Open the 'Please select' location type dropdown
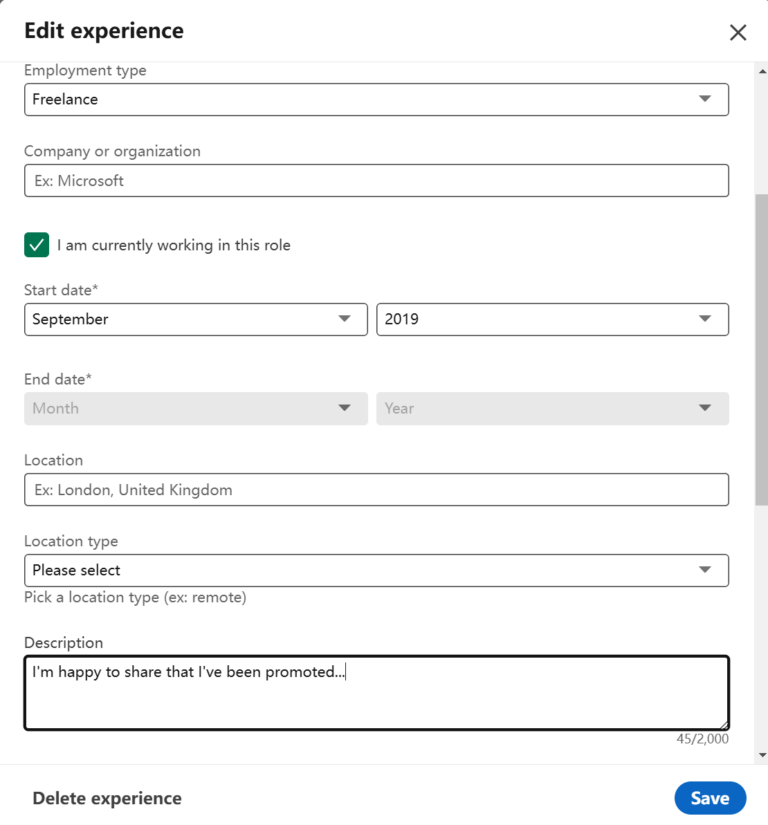 click(376, 570)
